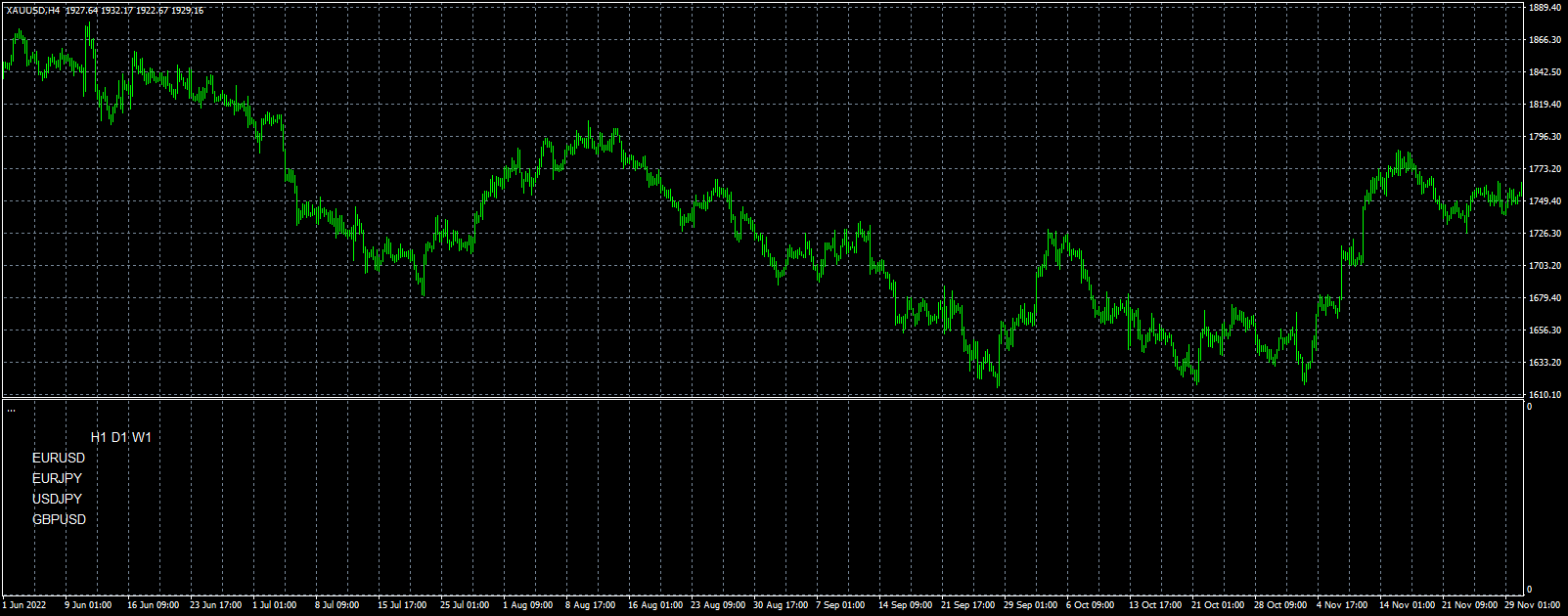Viewport: 1568px width, 616px height.
Task: Click the 14 Nov 01:00 time label
Action: (x=1406, y=605)
